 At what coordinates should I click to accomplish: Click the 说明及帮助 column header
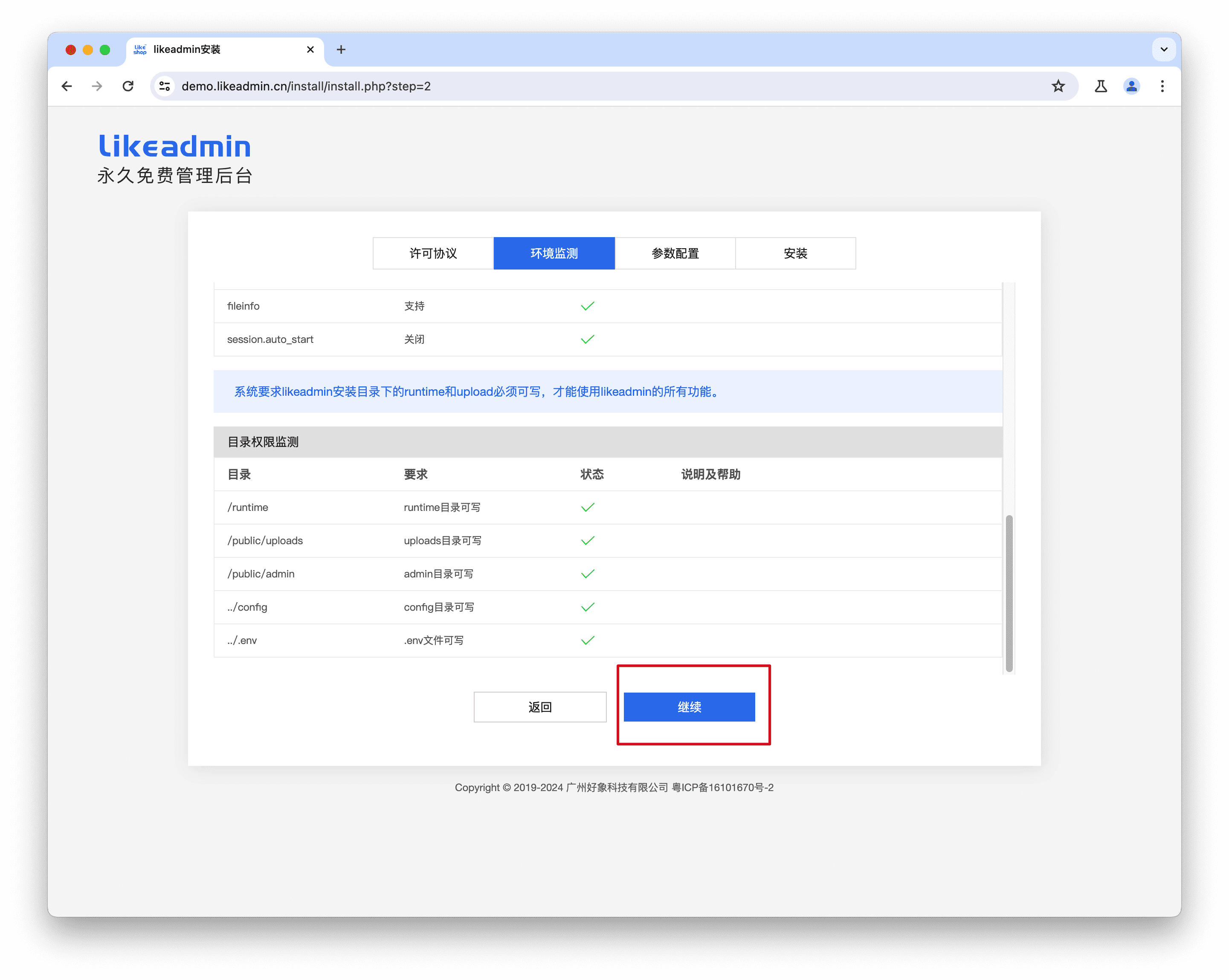click(x=711, y=474)
